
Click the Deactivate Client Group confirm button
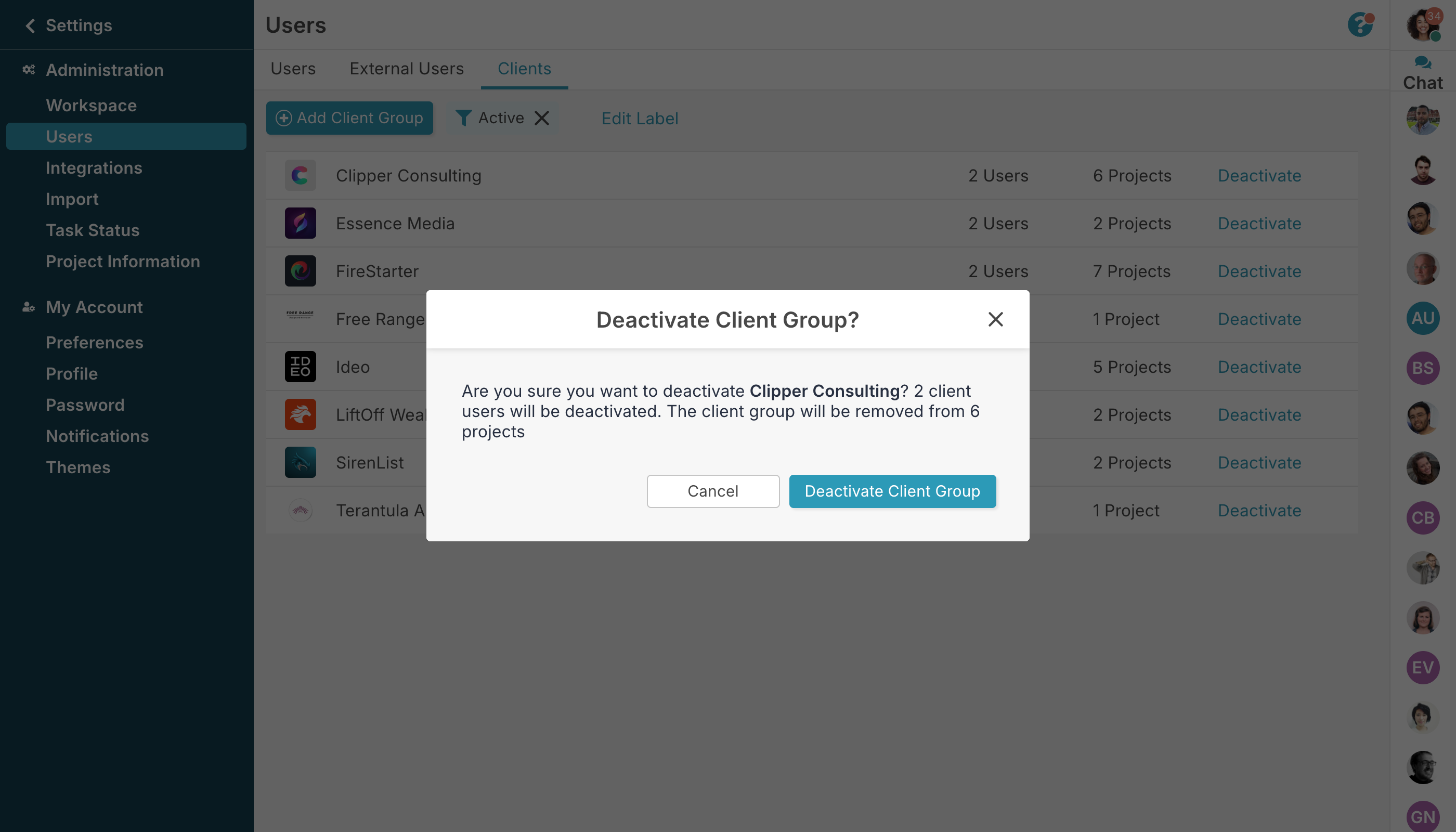coord(892,491)
